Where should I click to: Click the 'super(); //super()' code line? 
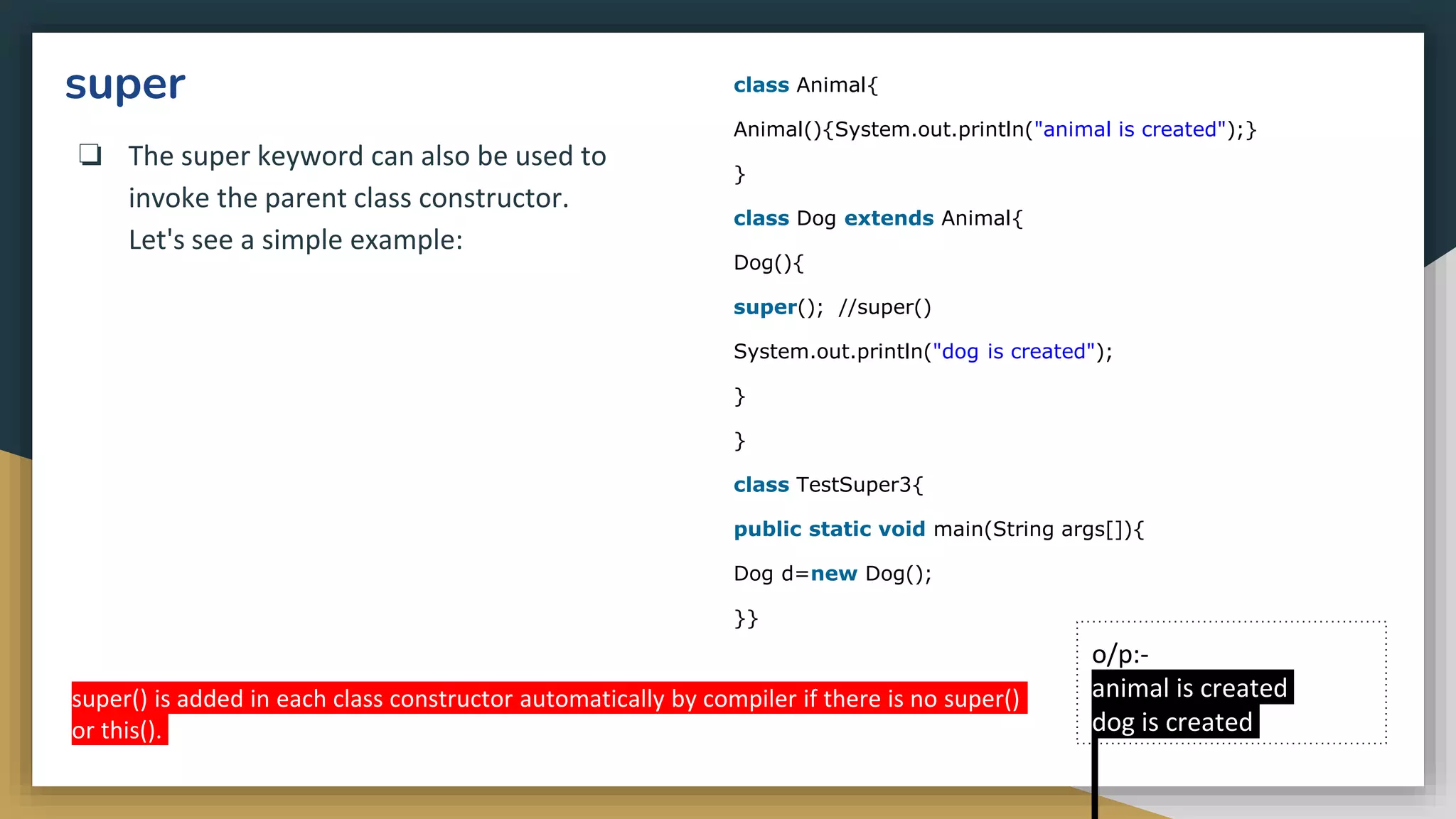tap(832, 307)
